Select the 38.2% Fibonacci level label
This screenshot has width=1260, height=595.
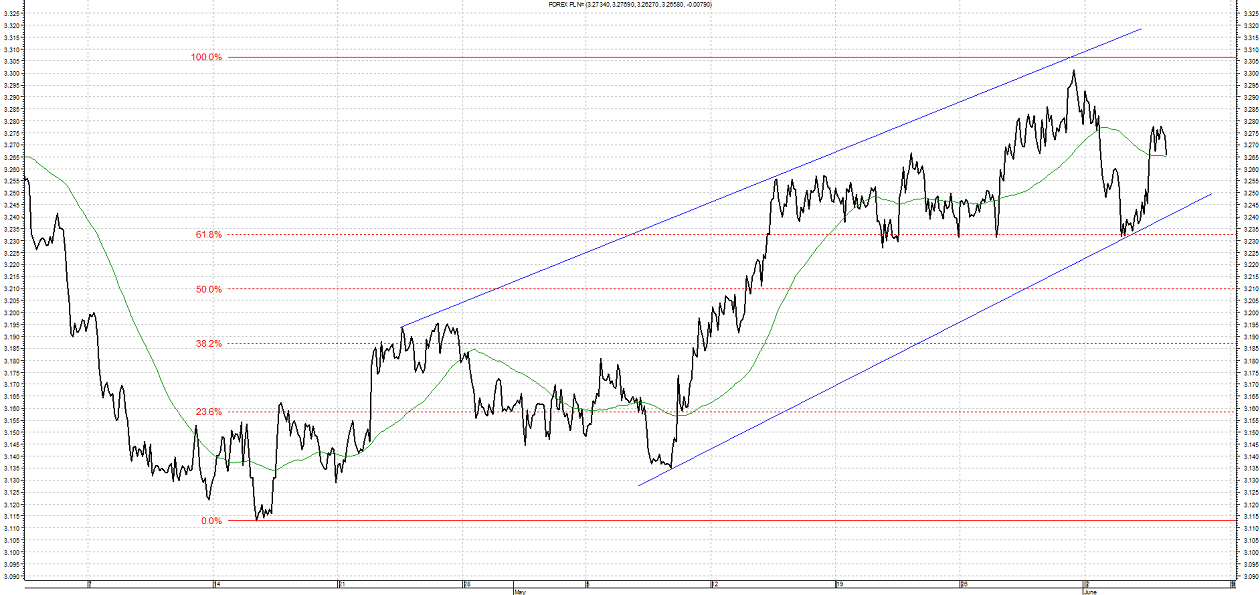209,343
